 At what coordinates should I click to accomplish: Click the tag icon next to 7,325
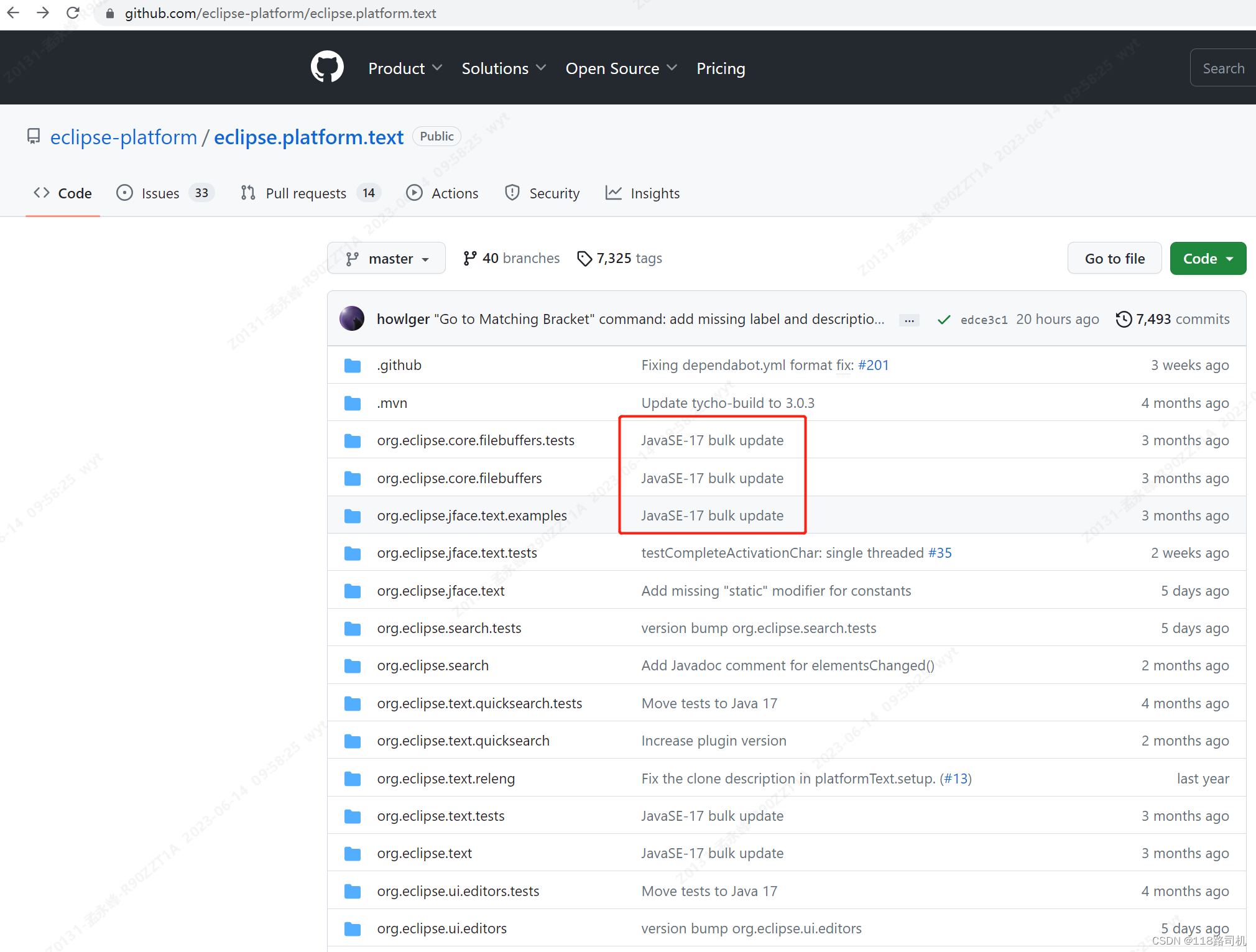click(x=584, y=258)
